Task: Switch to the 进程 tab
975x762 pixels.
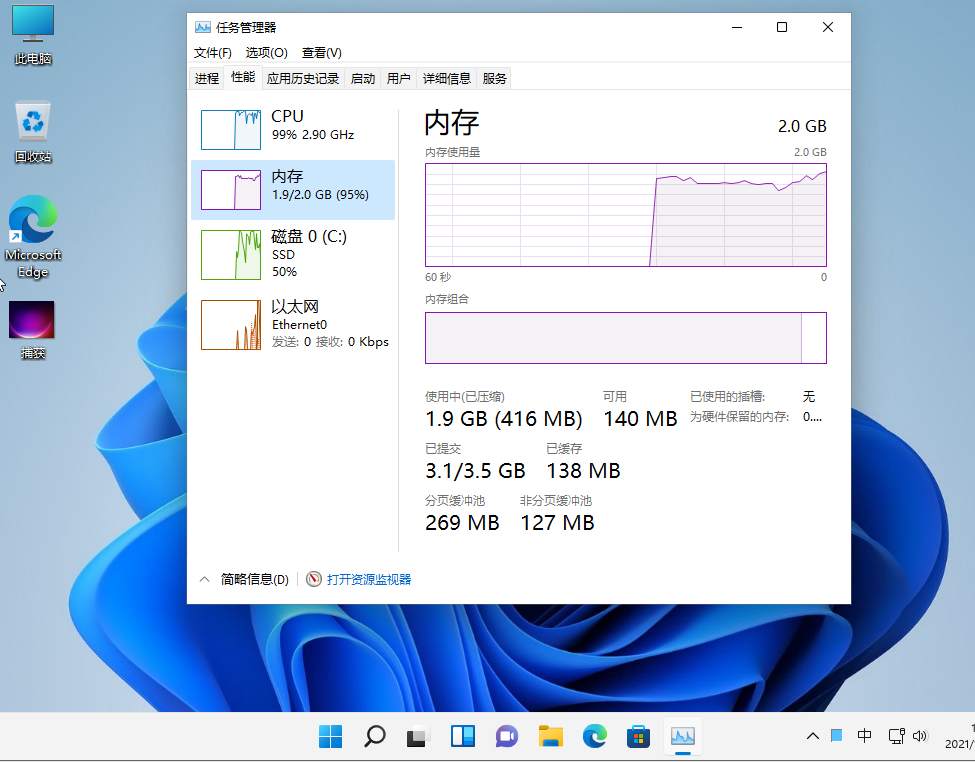Action: coord(207,78)
